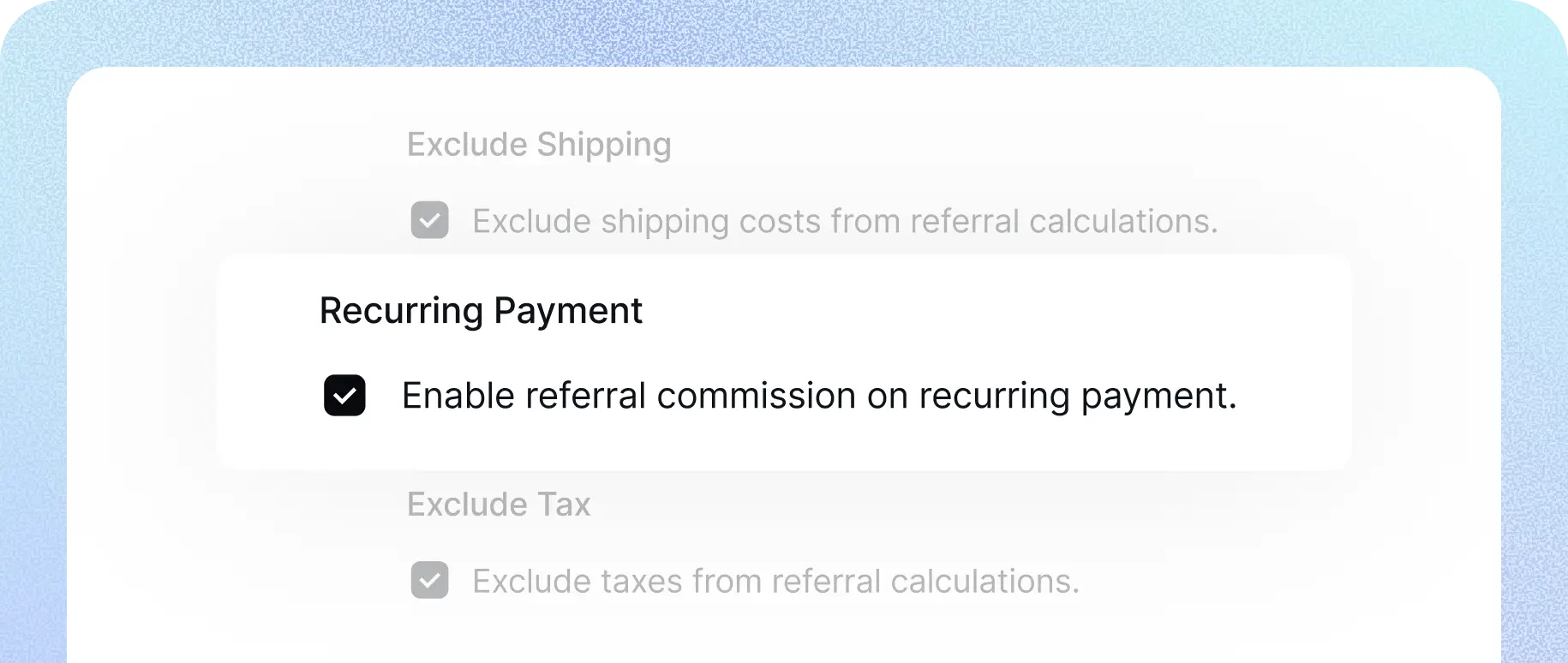Toggle the Exclude shipping costs checkbox
1568x663 pixels.
tap(429, 221)
